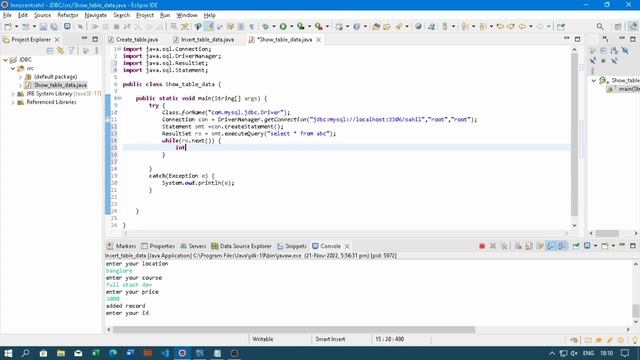
Task: Click the Debug bug icon in toolbar
Action: 265,27
